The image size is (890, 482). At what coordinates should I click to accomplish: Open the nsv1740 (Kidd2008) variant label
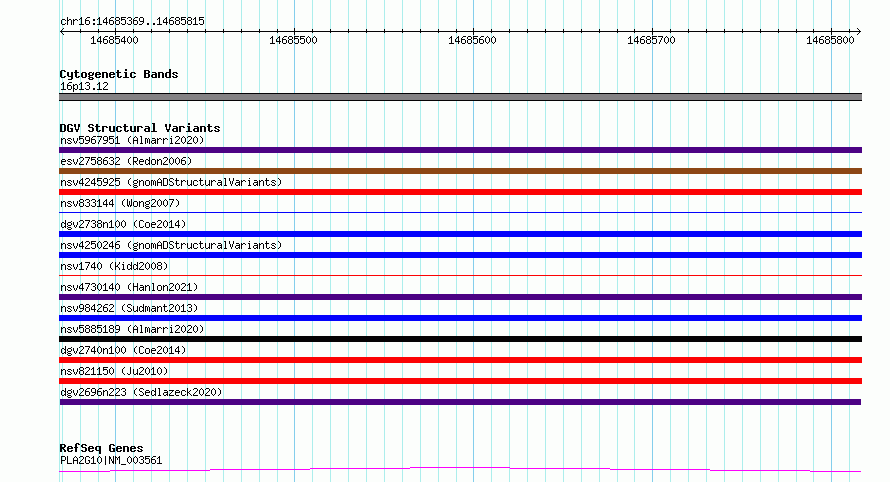tap(114, 266)
